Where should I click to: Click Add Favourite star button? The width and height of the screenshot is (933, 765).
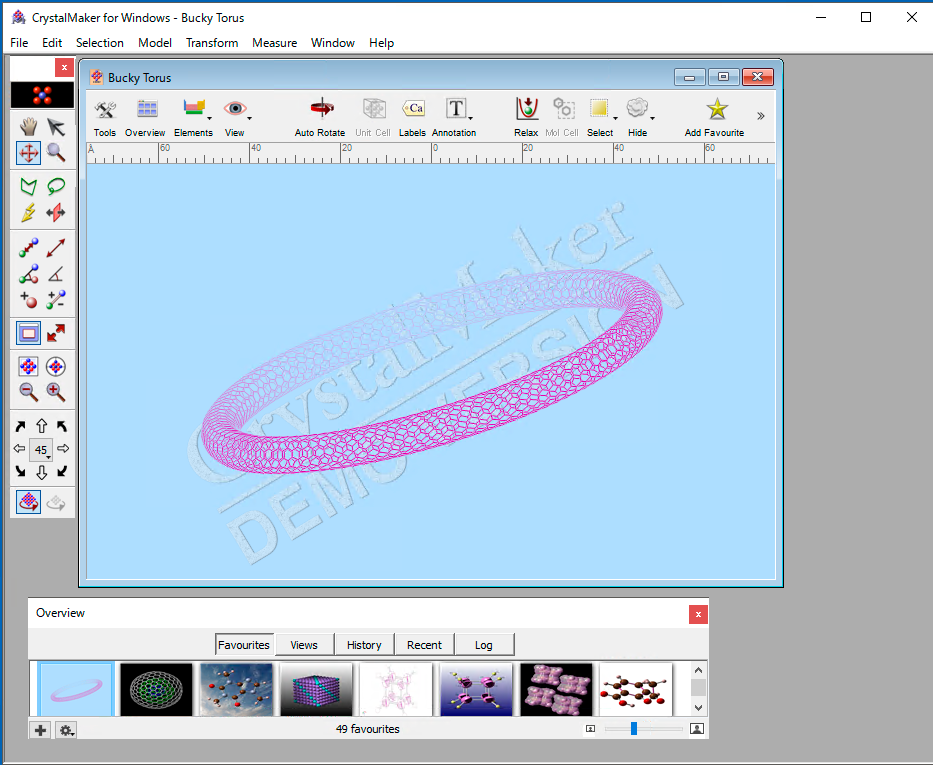pyautogui.click(x=714, y=117)
